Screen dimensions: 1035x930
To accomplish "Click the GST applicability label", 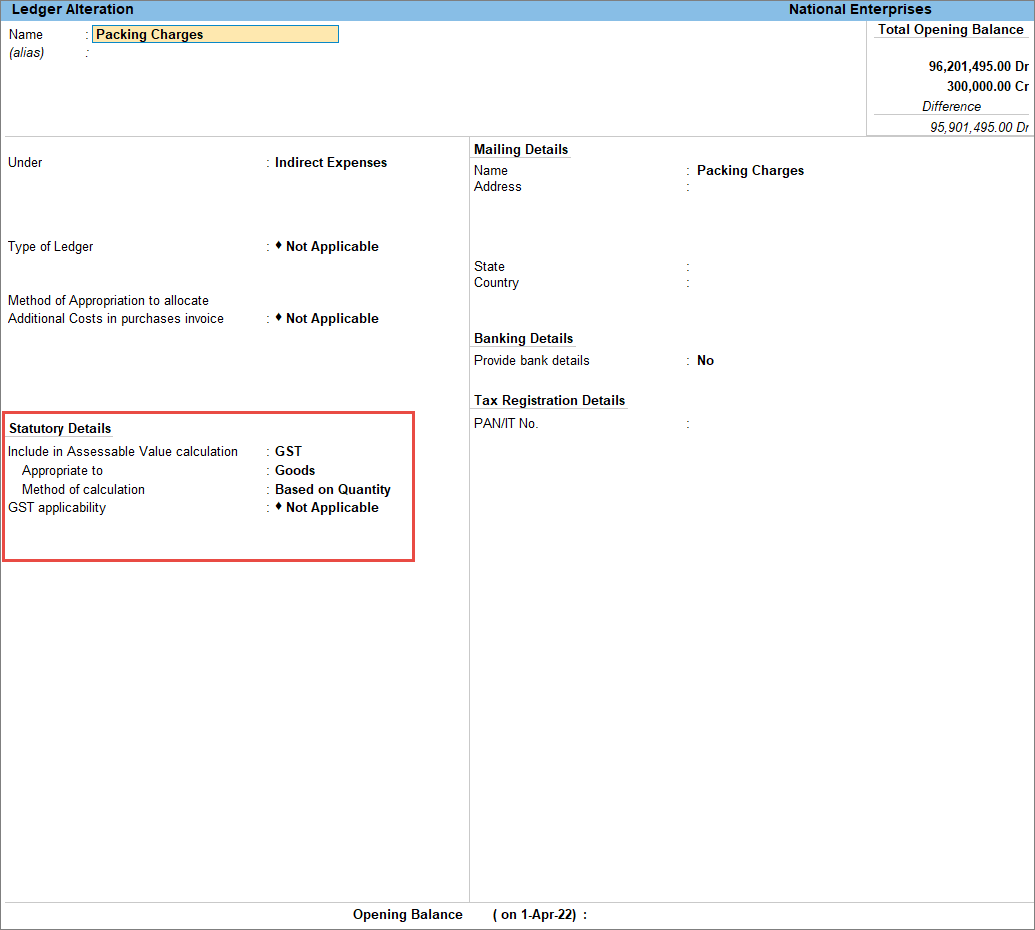I will coord(57,508).
